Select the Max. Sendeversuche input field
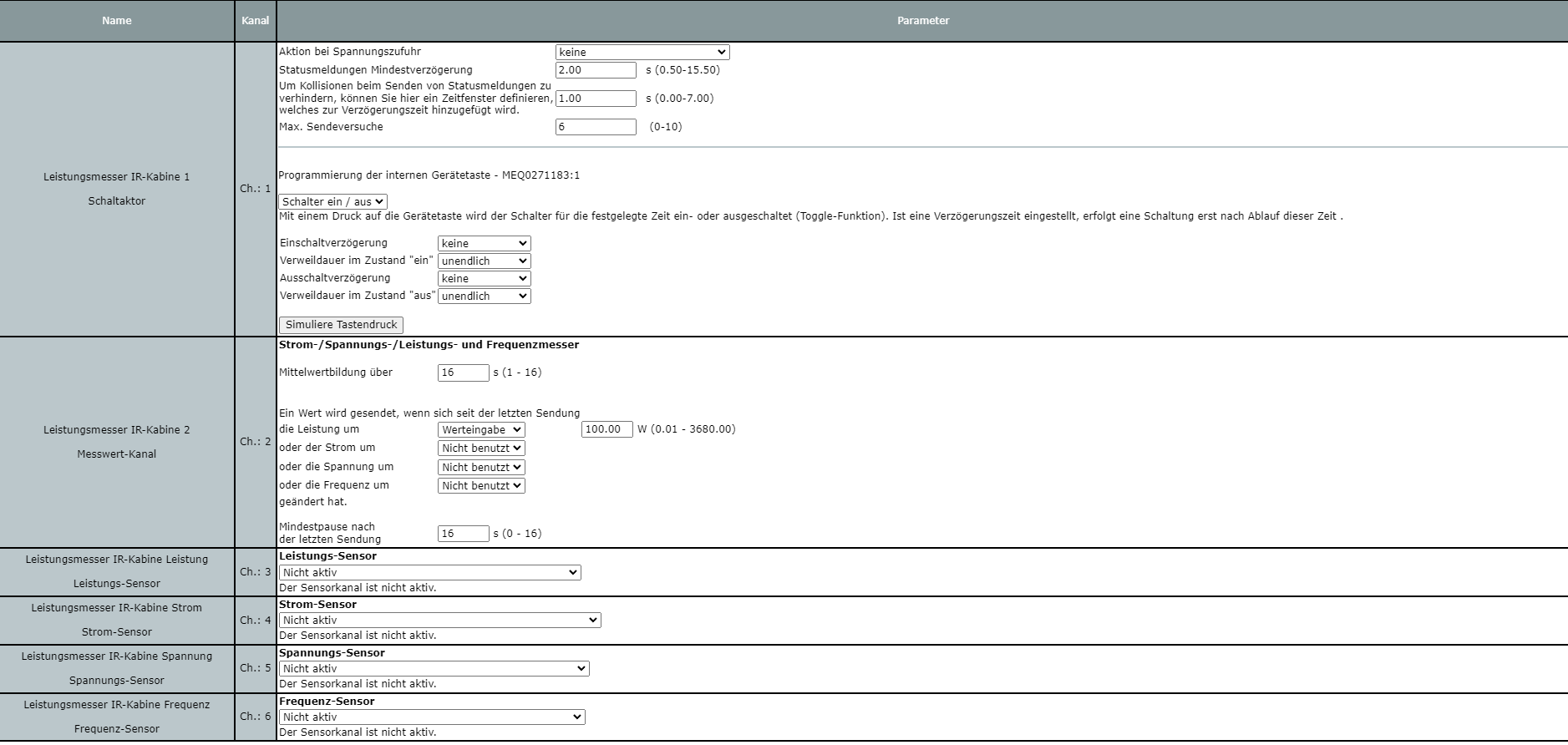This screenshot has width=1568, height=745. tap(596, 127)
